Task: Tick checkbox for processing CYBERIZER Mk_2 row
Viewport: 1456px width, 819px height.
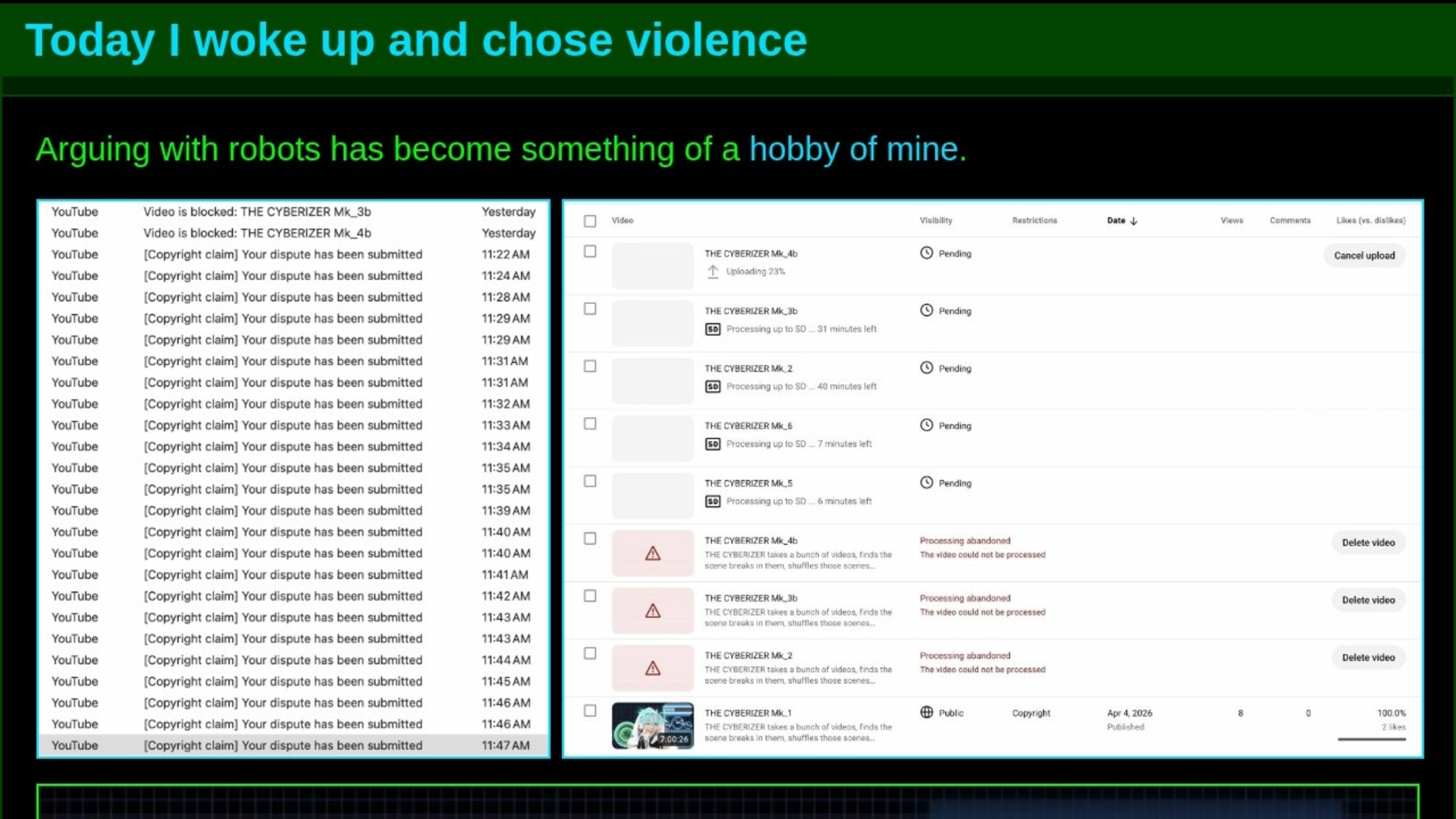Action: click(x=590, y=366)
